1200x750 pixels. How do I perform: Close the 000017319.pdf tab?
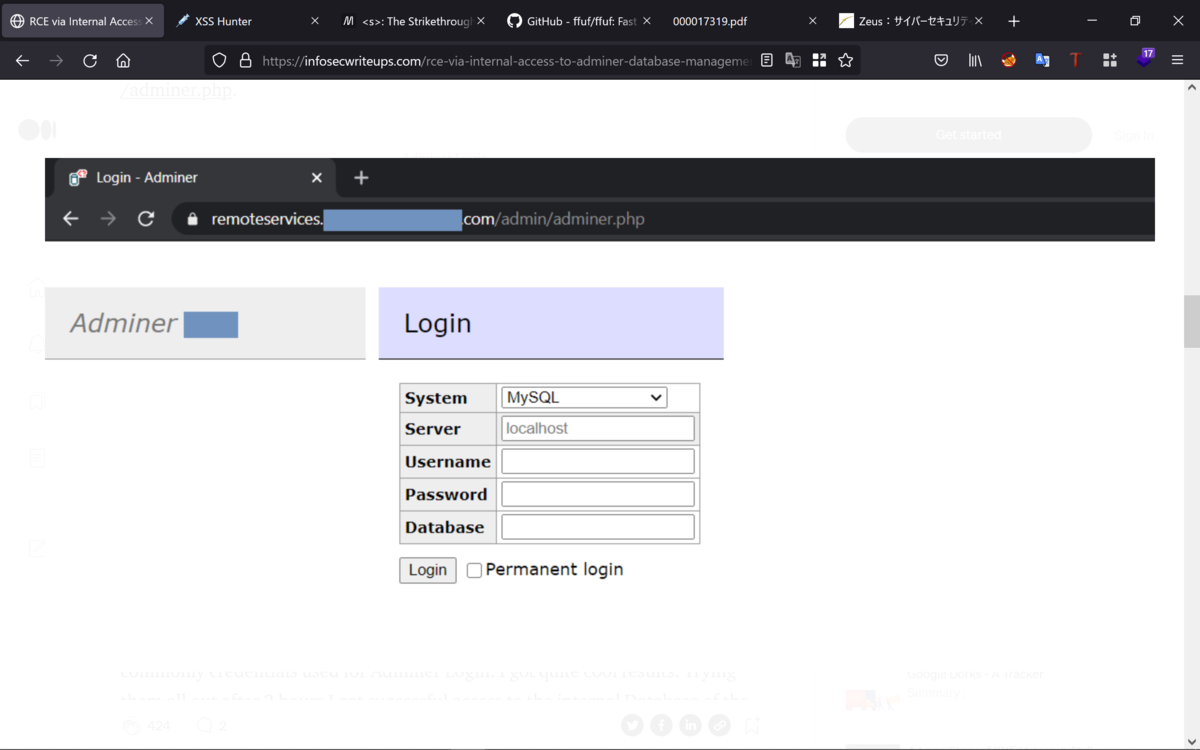point(812,21)
